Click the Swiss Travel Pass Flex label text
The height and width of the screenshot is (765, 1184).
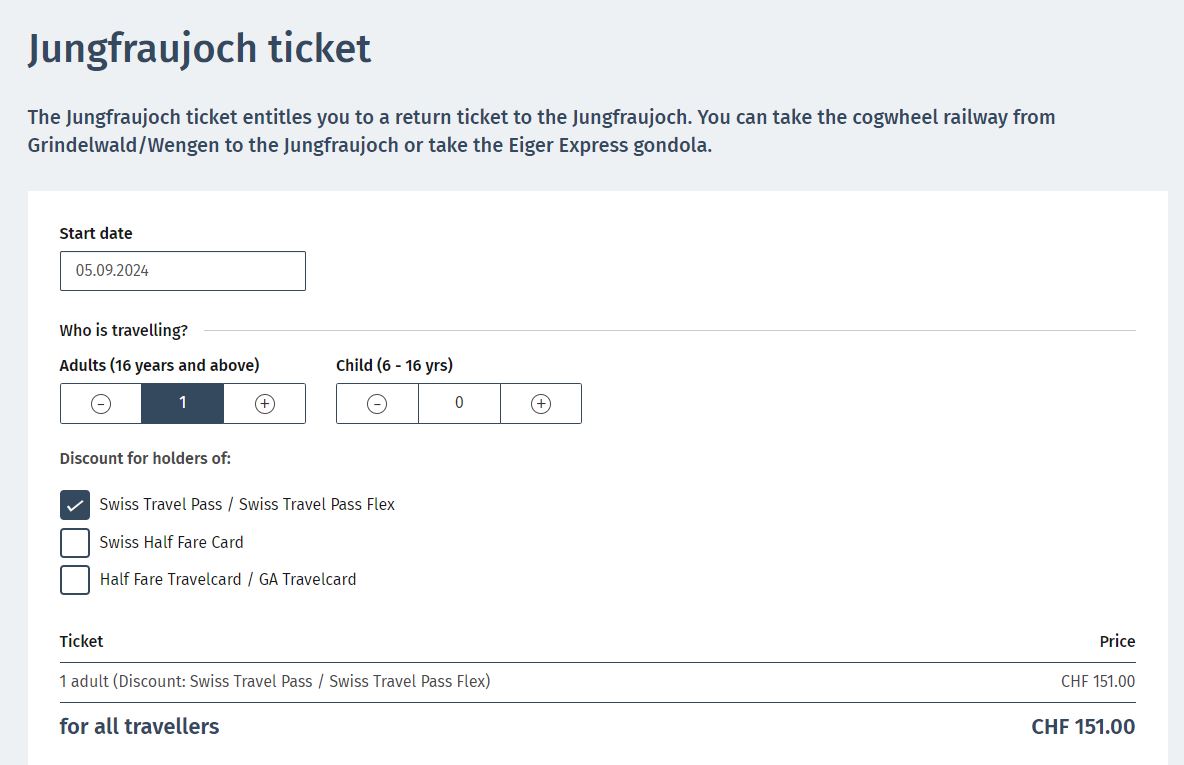pos(316,505)
